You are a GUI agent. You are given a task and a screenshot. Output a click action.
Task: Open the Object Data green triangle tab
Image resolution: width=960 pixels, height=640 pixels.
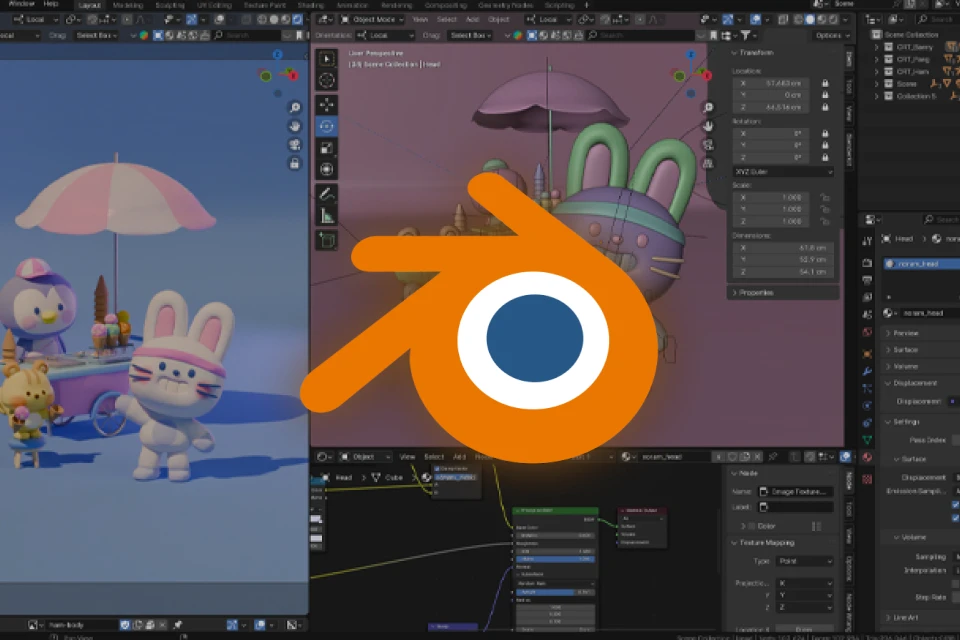[x=867, y=440]
